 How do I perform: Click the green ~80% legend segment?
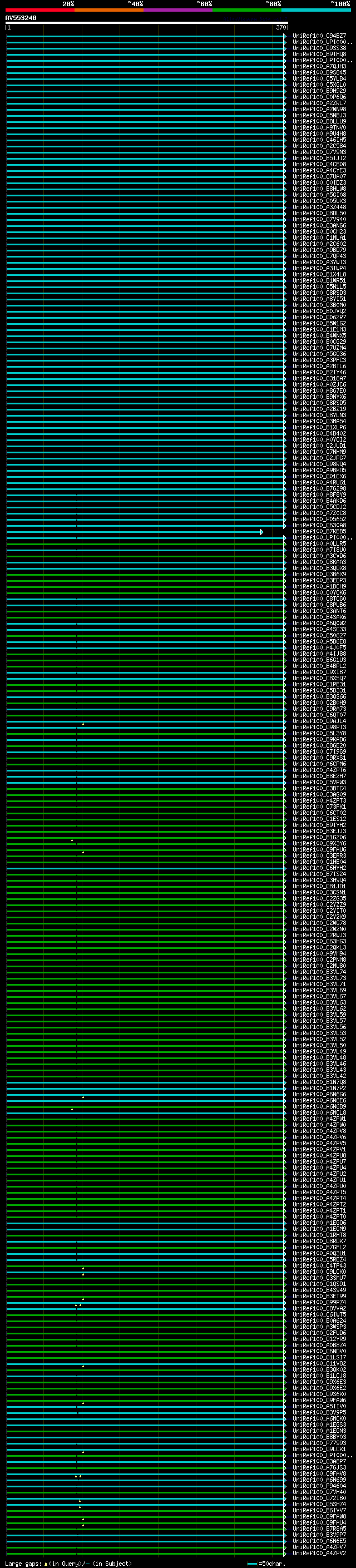[247, 10]
